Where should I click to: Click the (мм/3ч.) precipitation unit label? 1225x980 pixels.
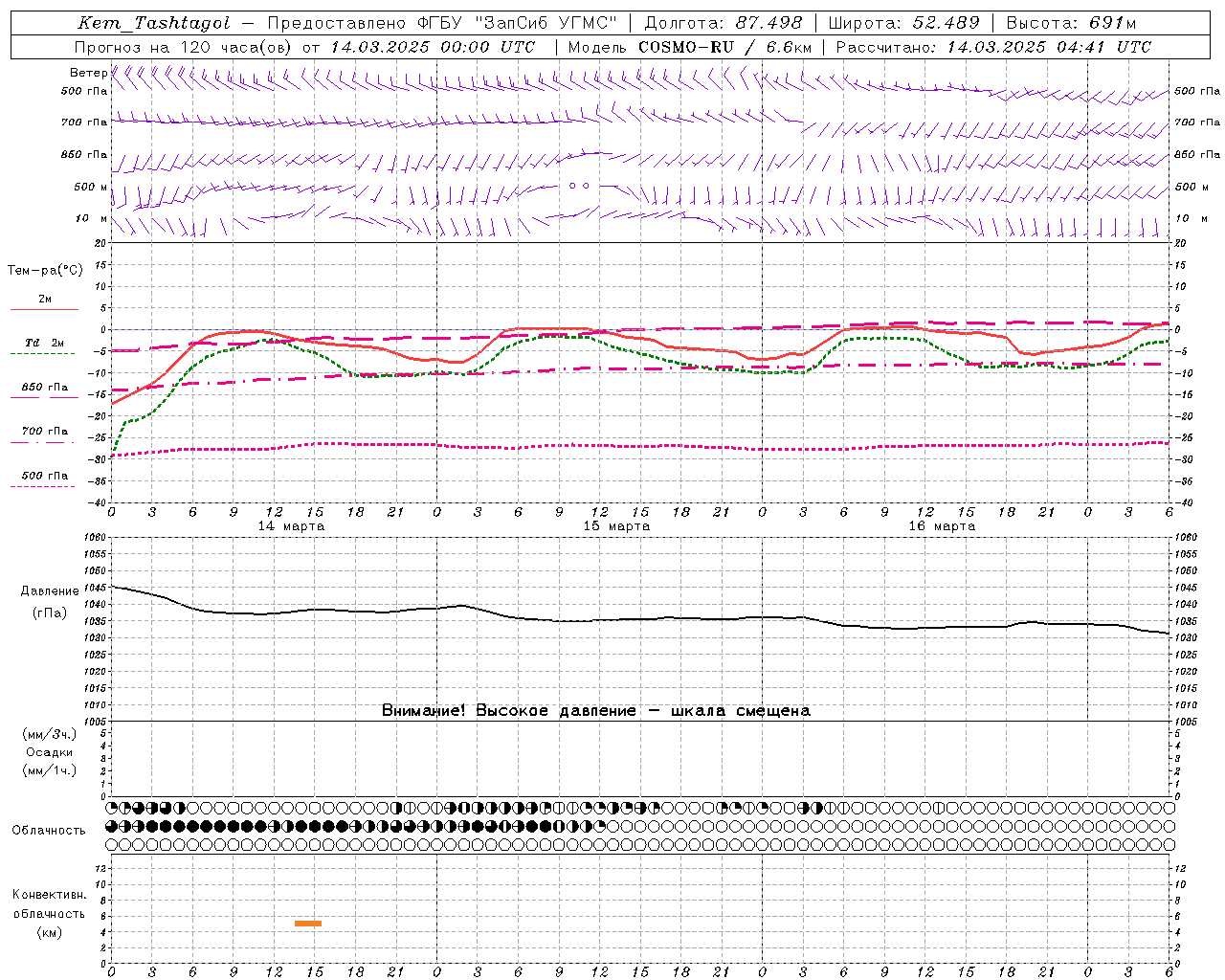(50, 734)
